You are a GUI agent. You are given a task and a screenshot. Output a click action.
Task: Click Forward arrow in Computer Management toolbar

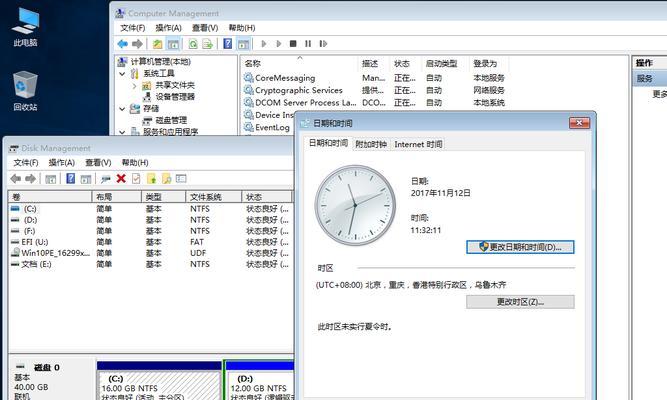(137, 43)
